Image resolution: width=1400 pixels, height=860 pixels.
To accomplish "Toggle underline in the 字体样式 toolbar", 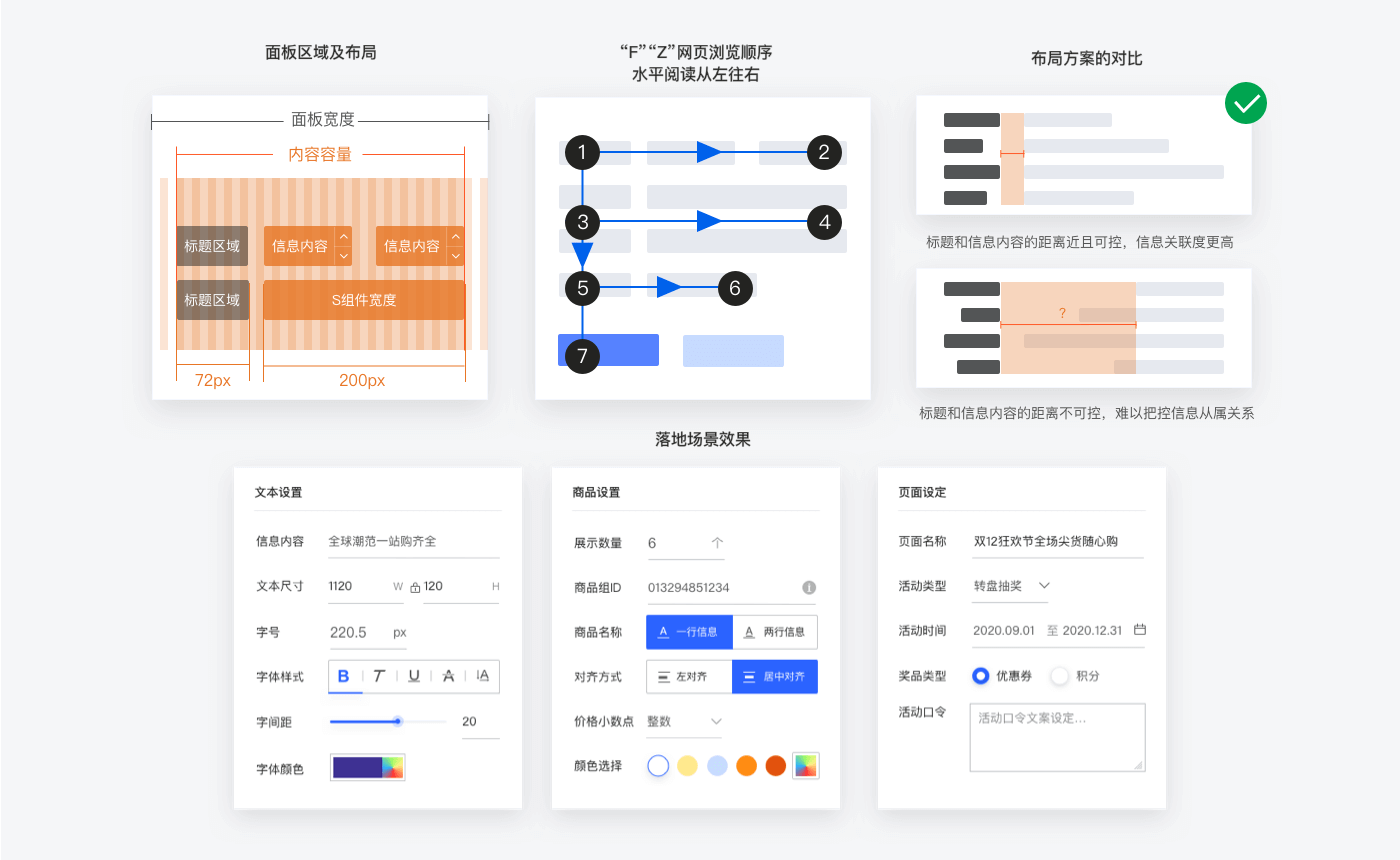I will point(414,676).
